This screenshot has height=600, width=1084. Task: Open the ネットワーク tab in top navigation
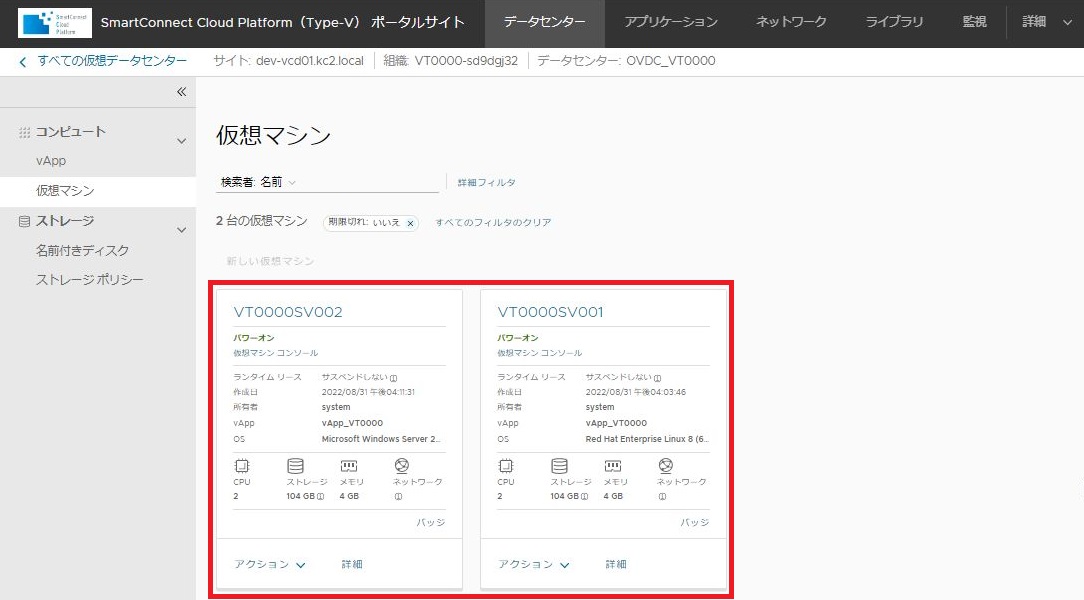pos(791,23)
